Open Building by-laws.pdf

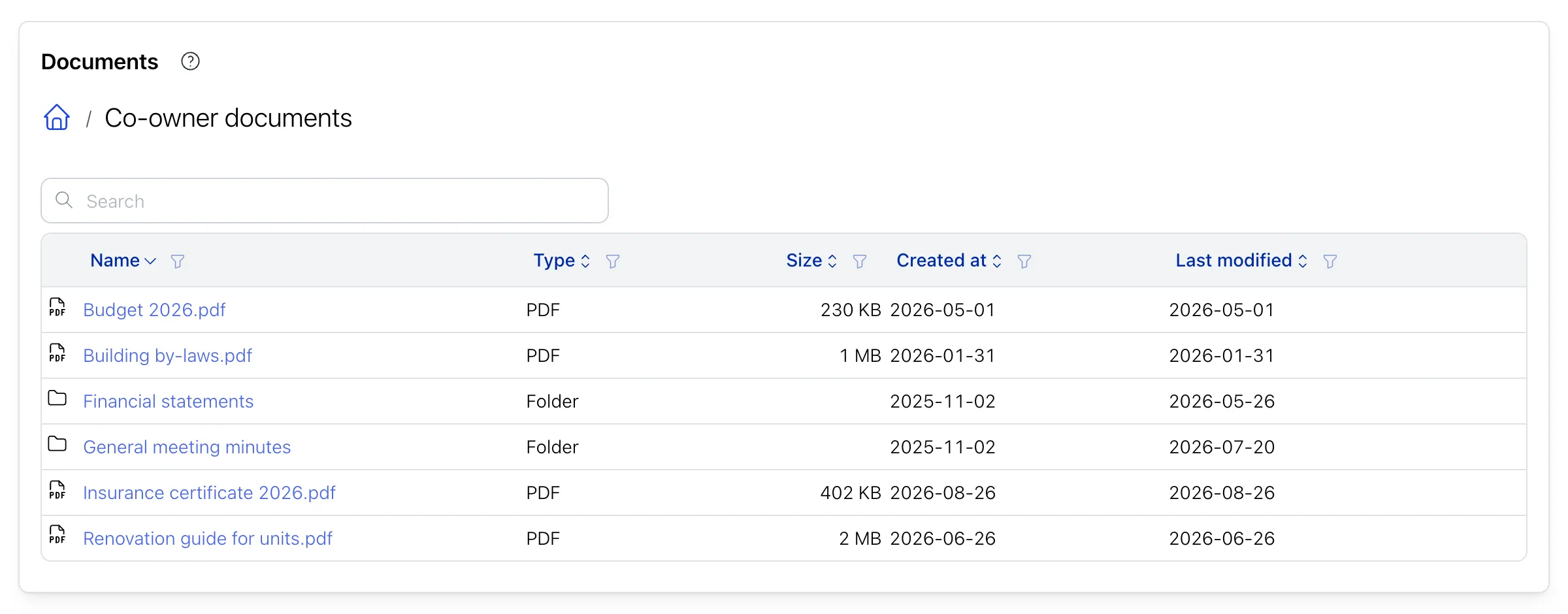click(167, 355)
